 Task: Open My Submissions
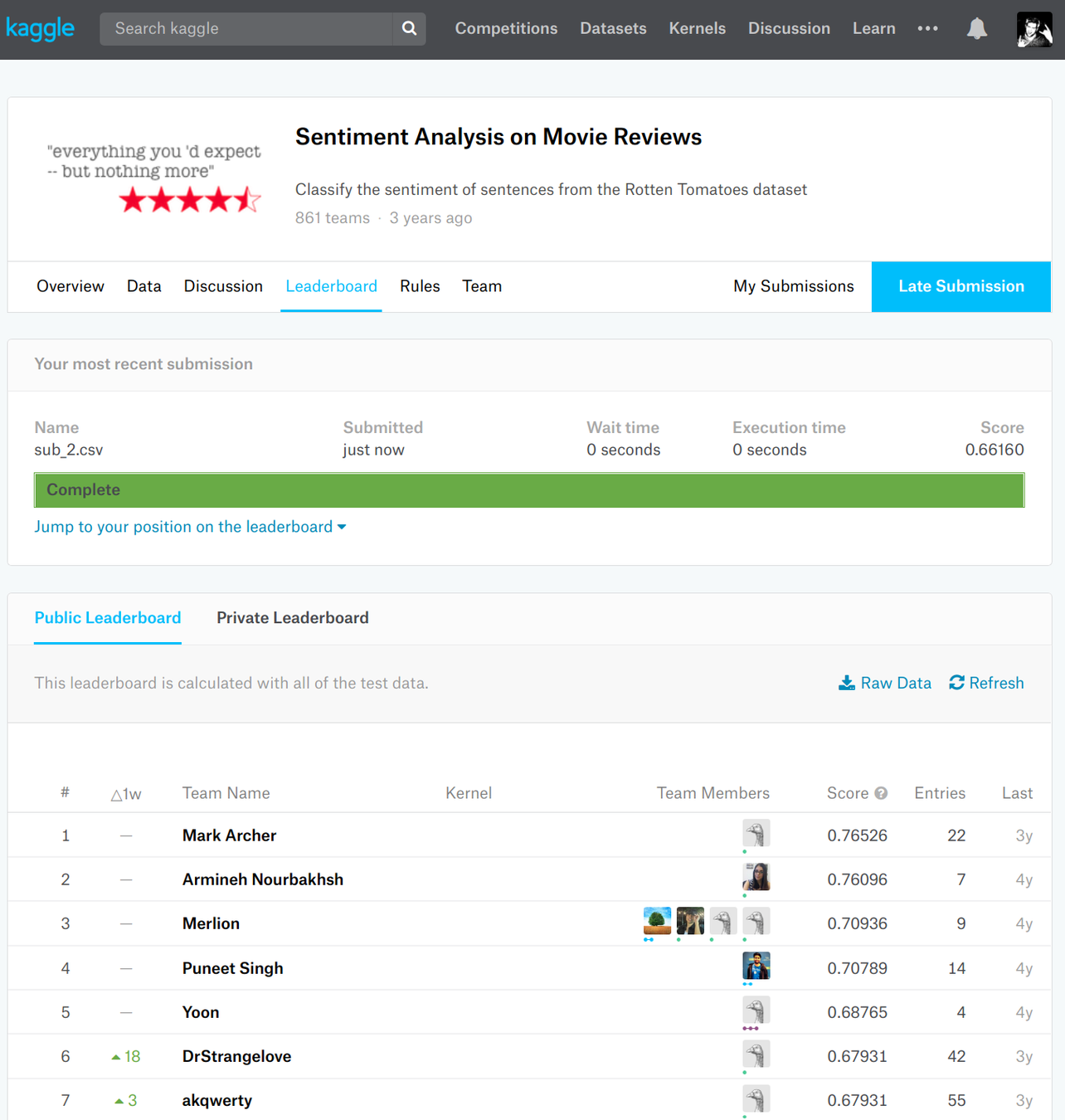point(793,286)
